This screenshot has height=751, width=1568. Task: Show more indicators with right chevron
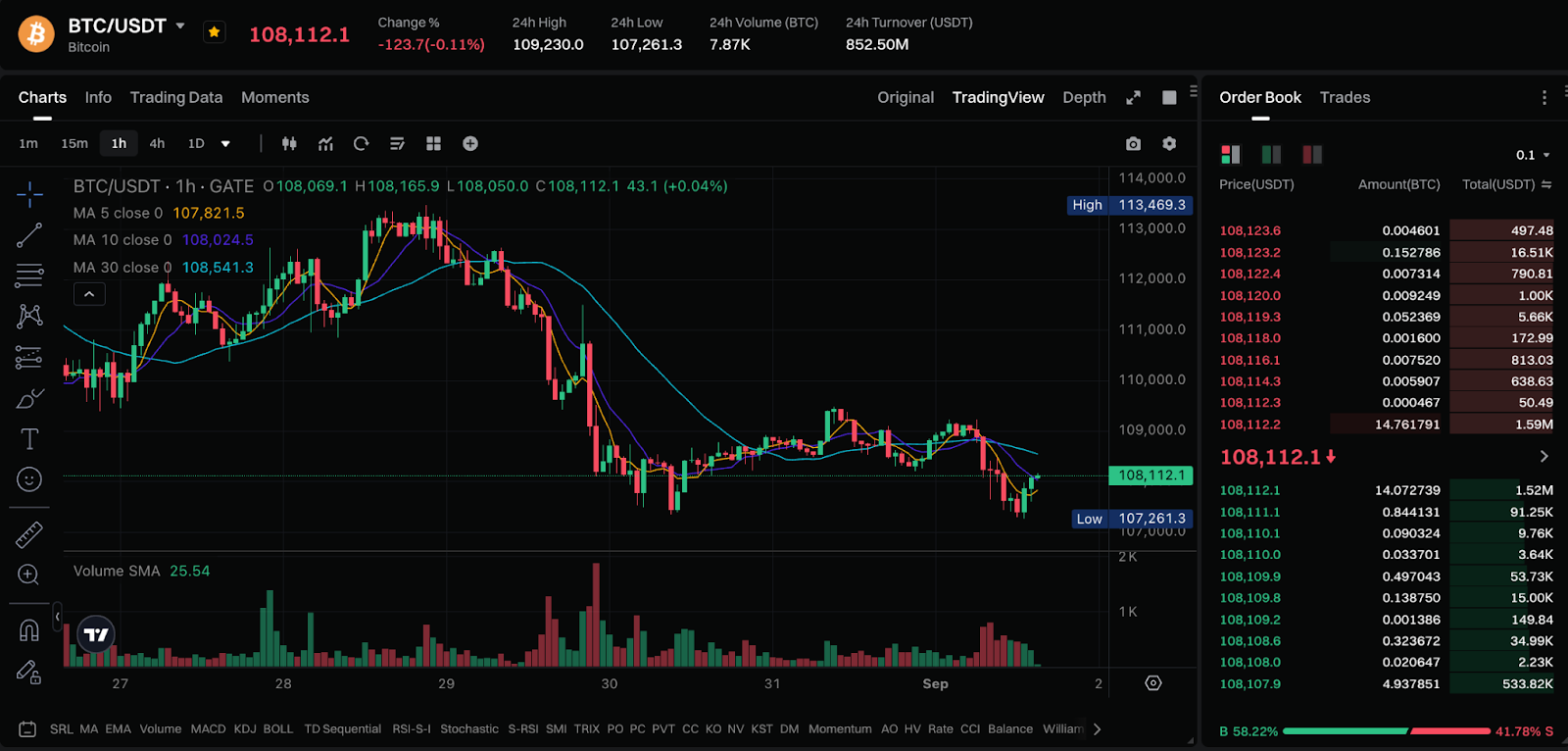(1098, 728)
